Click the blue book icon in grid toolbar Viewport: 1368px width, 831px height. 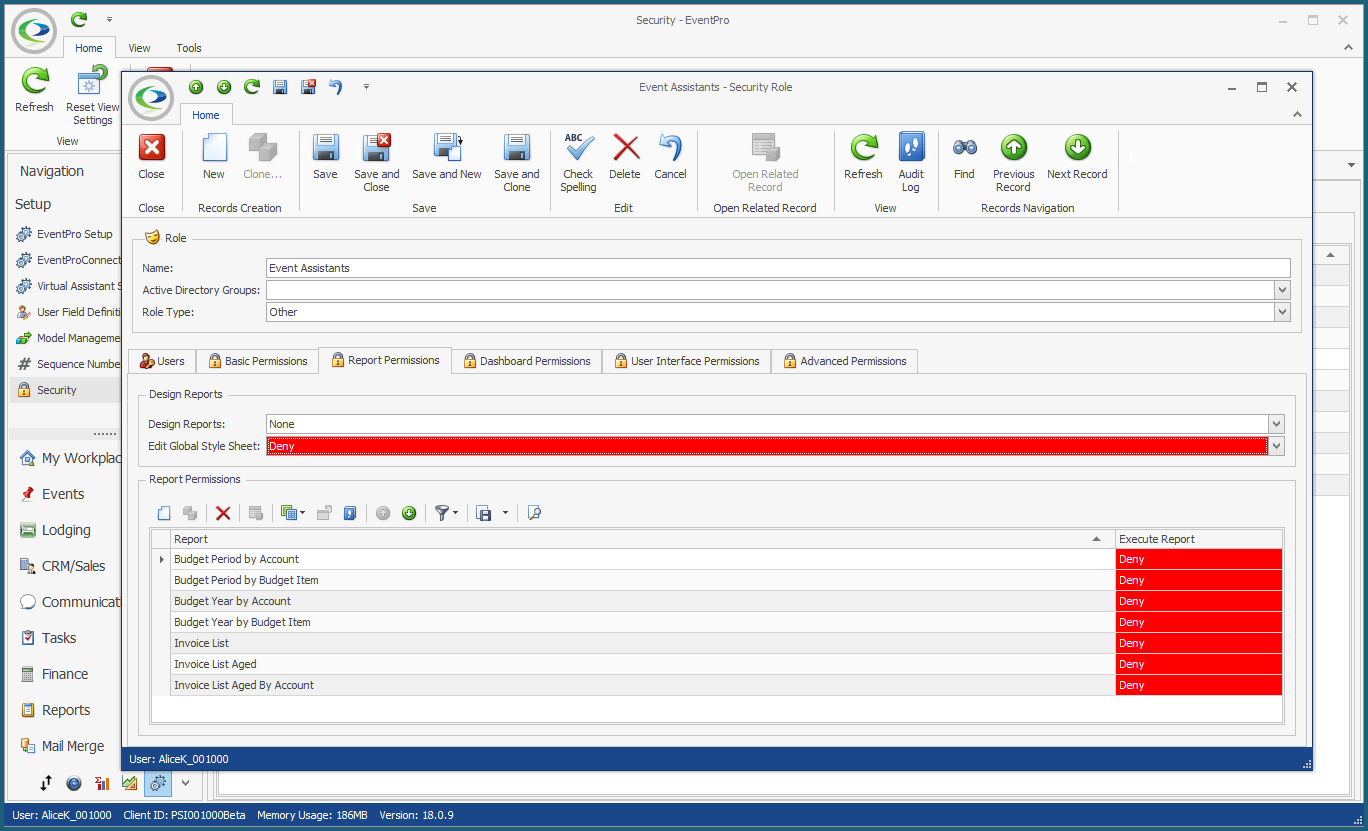(350, 513)
